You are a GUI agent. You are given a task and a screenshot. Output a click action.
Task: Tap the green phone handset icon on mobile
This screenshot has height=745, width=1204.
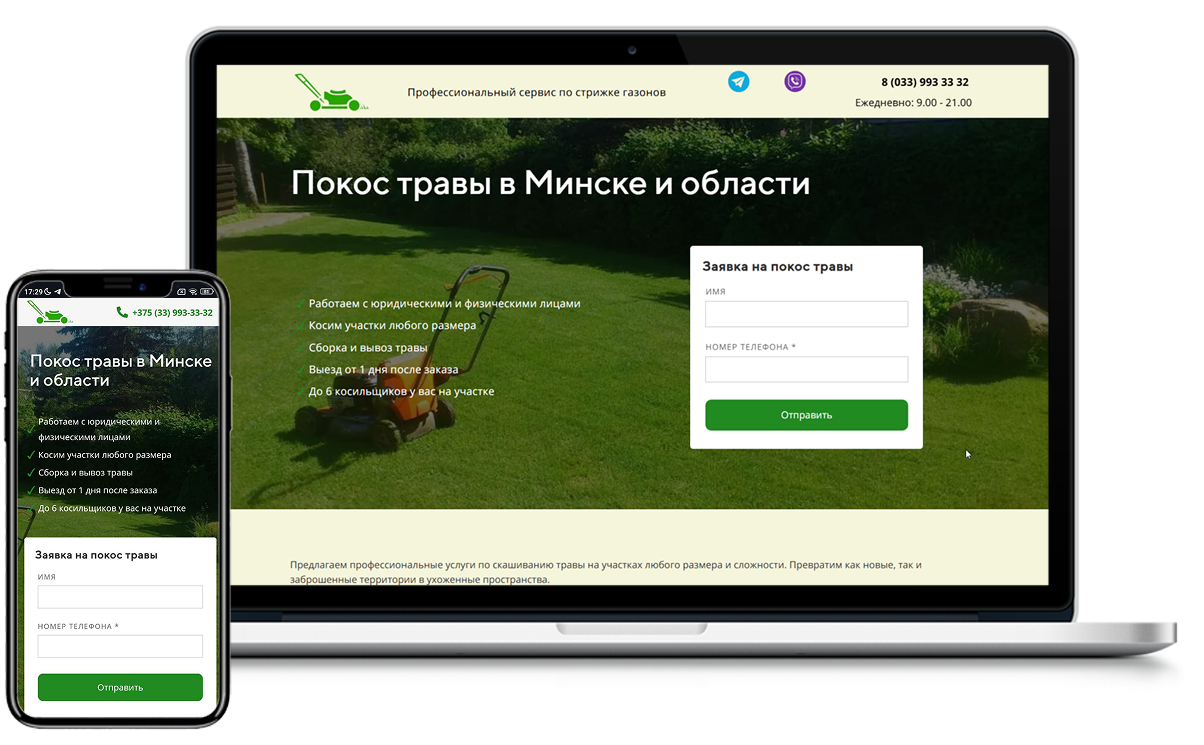coord(122,312)
